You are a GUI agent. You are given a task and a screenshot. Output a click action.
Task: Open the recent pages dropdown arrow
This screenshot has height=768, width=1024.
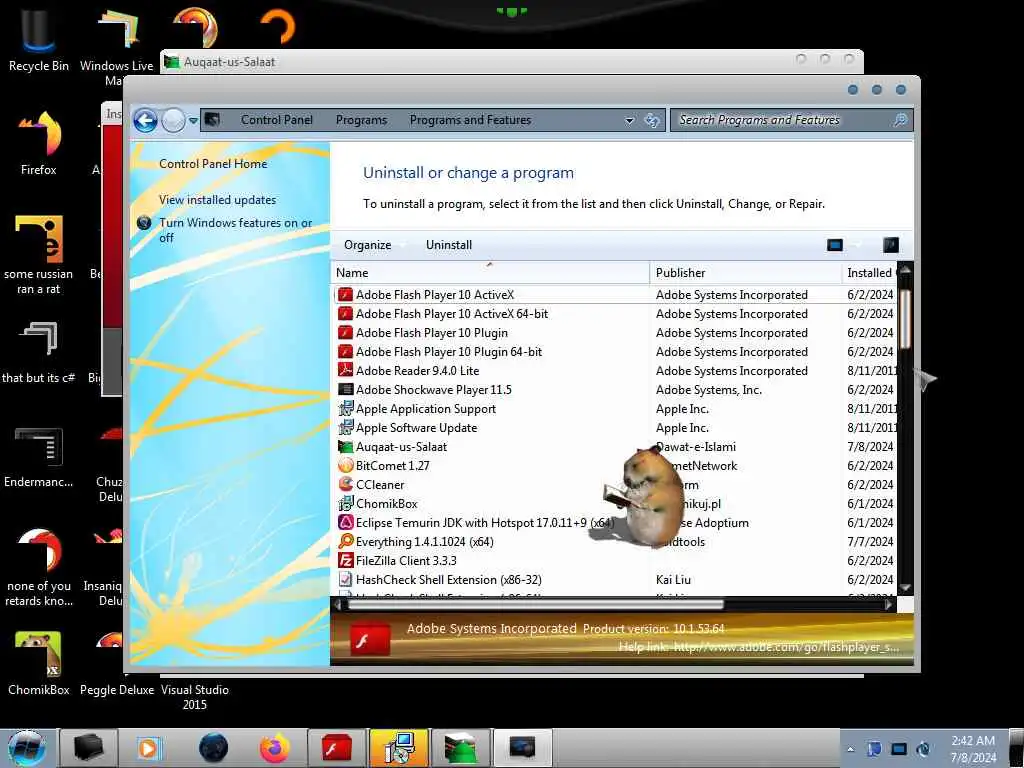(193, 121)
